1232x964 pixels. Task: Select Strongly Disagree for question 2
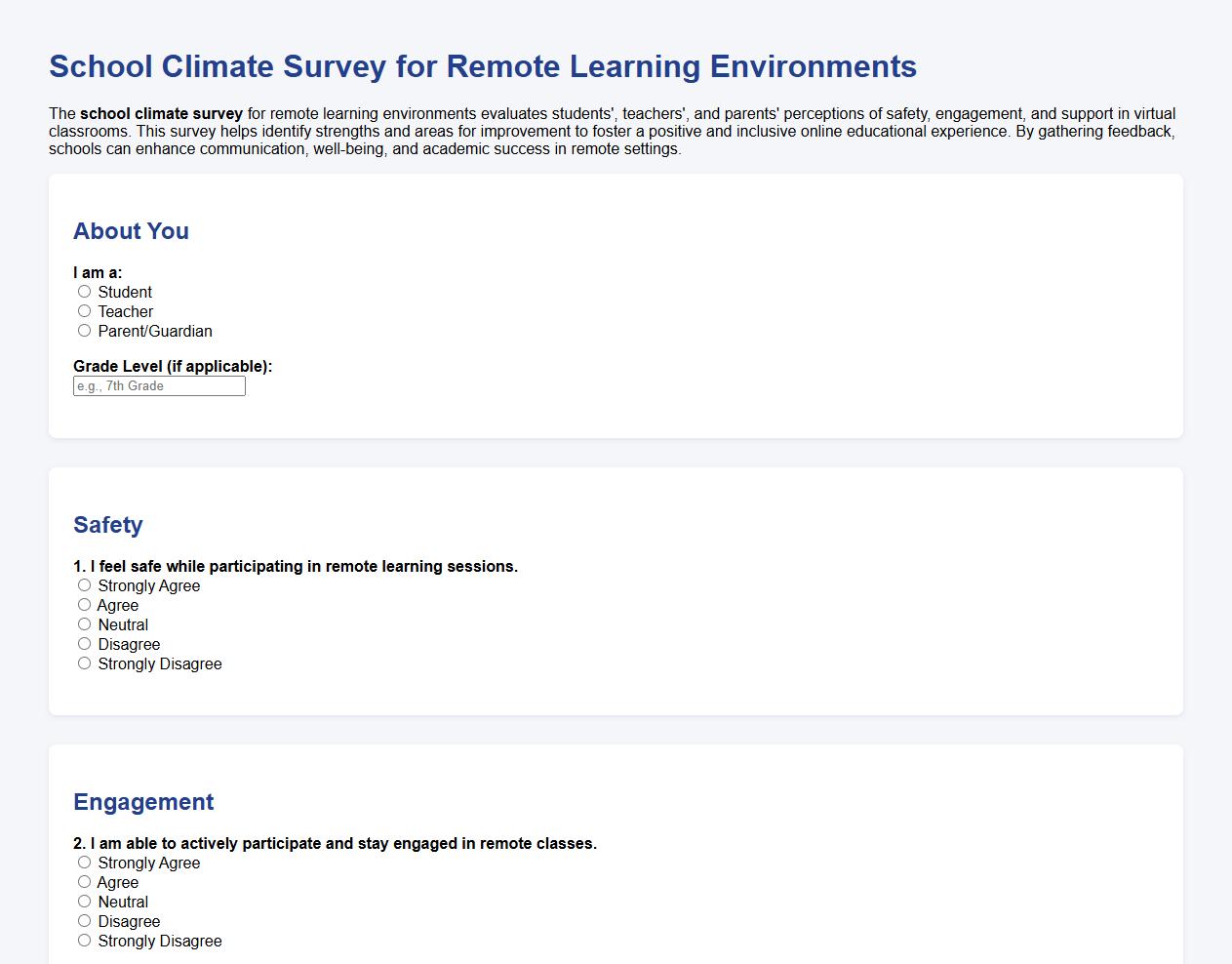coord(84,940)
